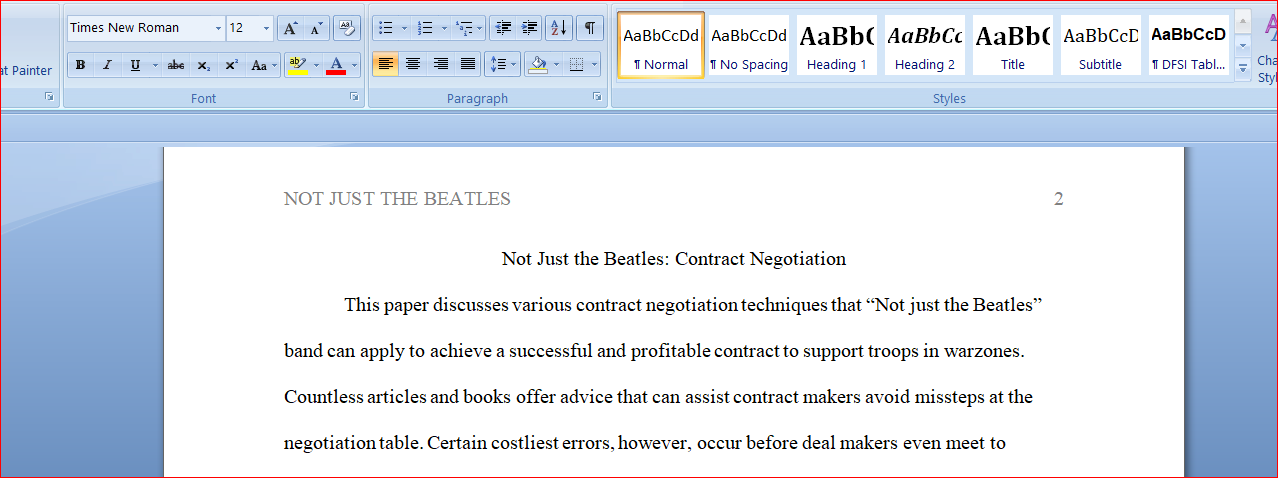Toggle strikethrough formatting

[x=176, y=65]
